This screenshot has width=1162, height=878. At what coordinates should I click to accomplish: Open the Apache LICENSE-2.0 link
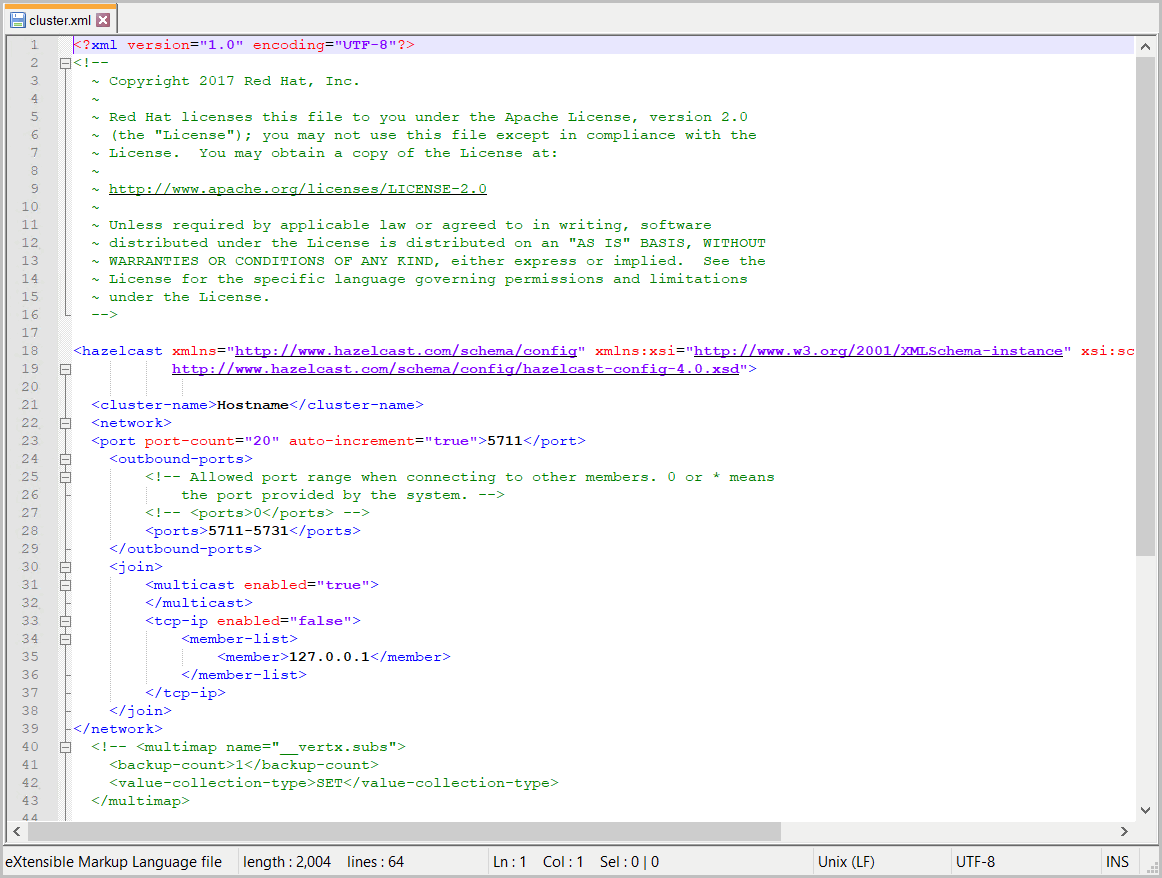click(297, 189)
